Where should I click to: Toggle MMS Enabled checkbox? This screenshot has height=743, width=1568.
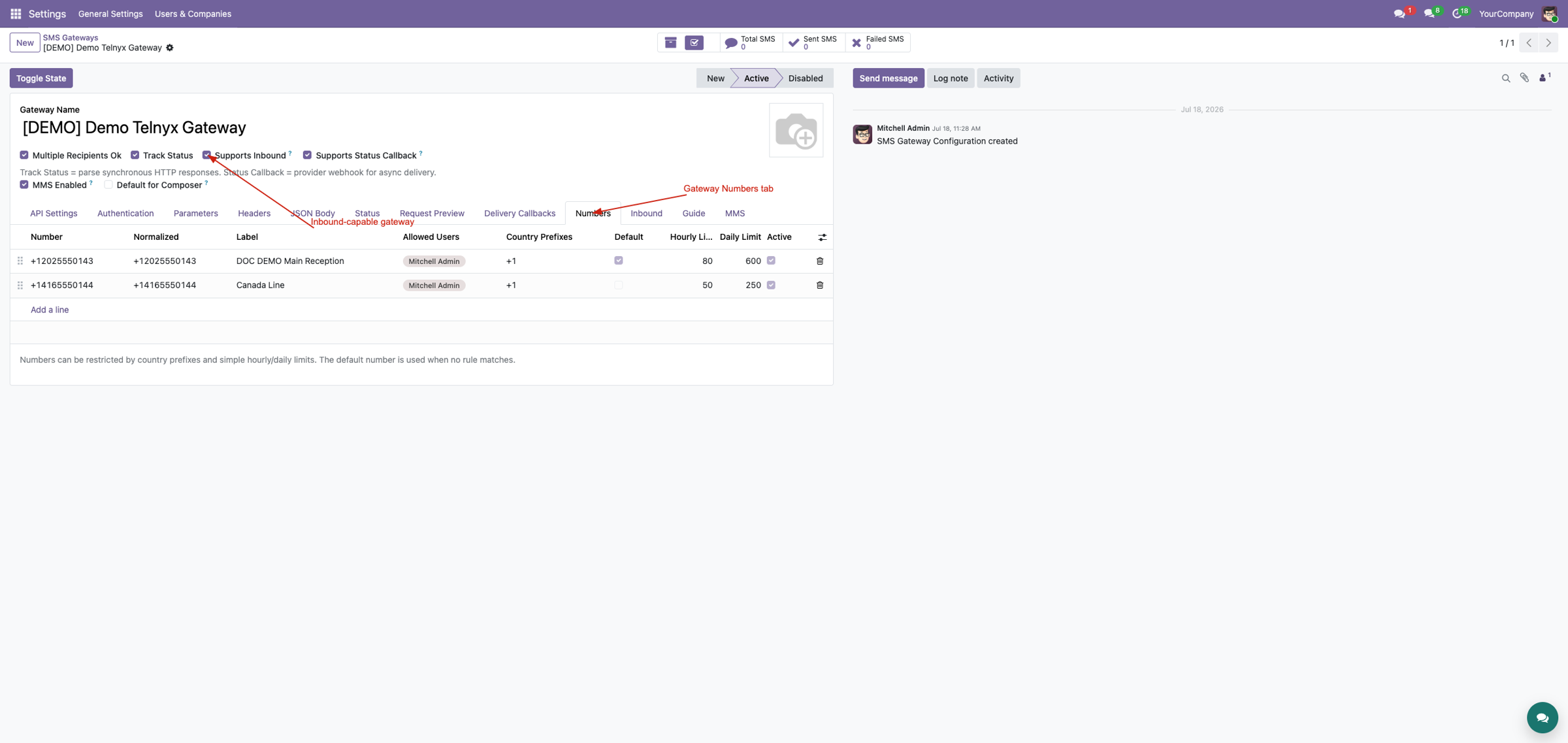point(24,184)
